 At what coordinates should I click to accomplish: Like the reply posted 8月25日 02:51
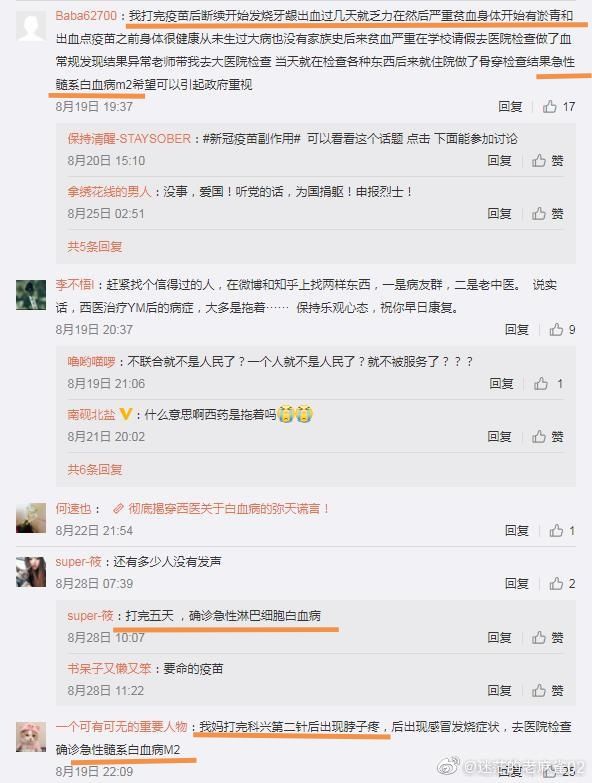pyautogui.click(x=548, y=214)
